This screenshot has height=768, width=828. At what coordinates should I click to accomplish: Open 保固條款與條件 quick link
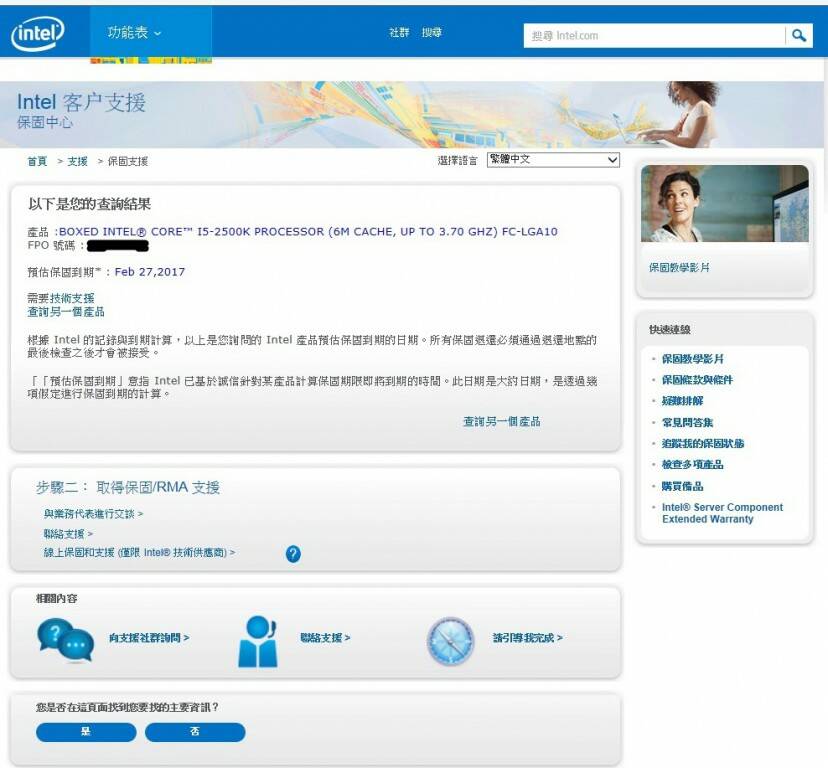pos(698,380)
